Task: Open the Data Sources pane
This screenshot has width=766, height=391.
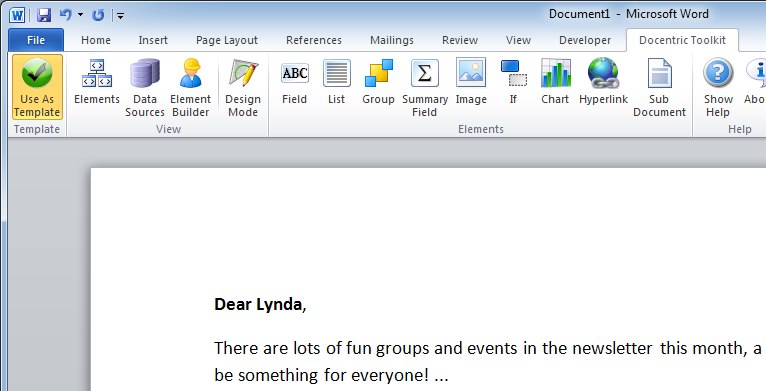Action: point(145,87)
